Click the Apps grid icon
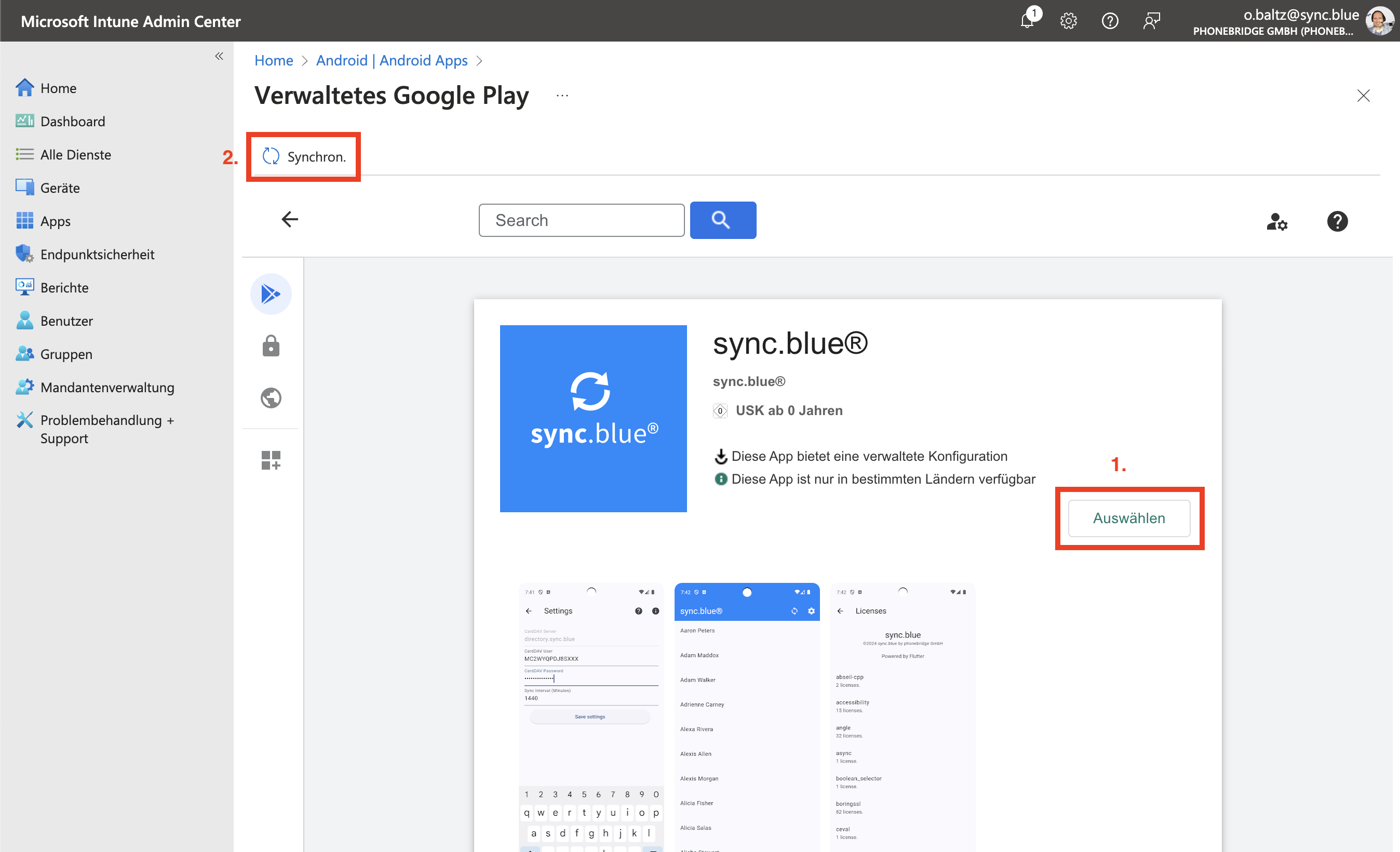1400x852 pixels. click(24, 220)
